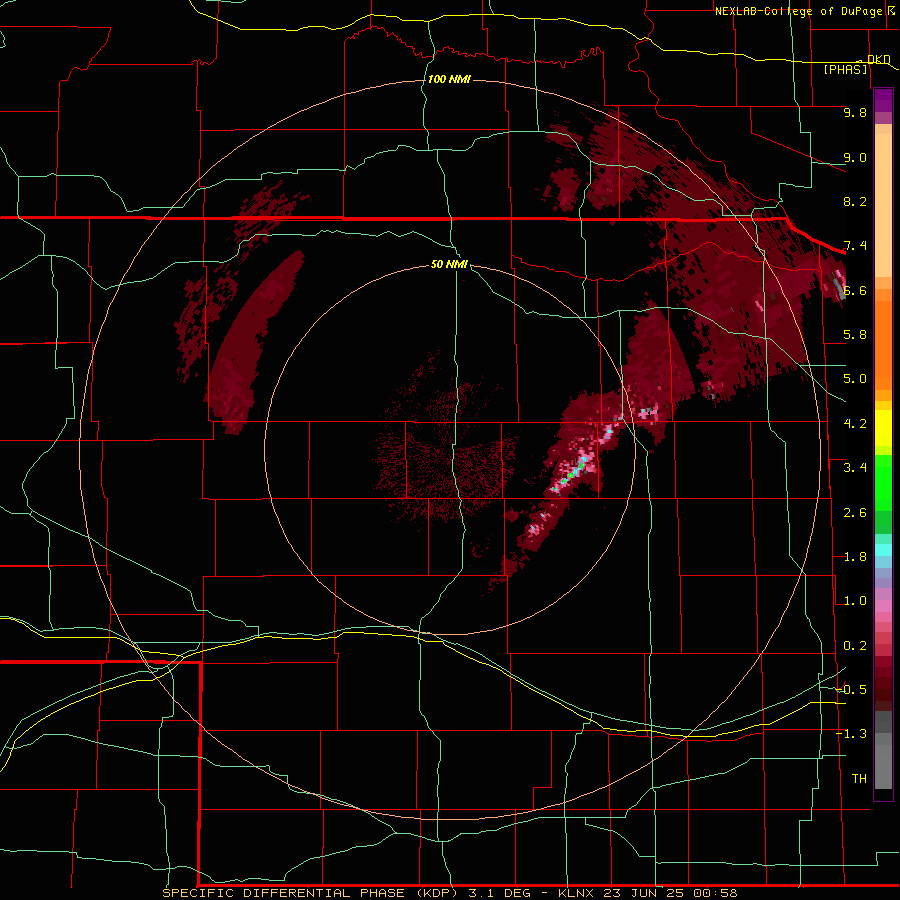The height and width of the screenshot is (900, 900).
Task: Pick the bright green band of legend
Action: (x=883, y=482)
